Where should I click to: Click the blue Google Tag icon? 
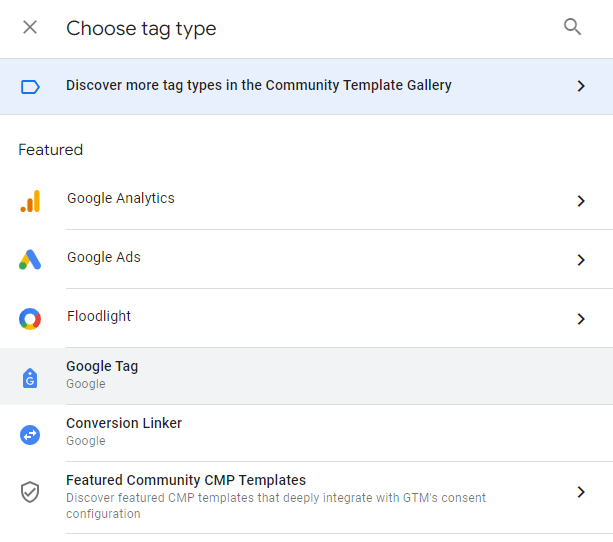point(30,378)
